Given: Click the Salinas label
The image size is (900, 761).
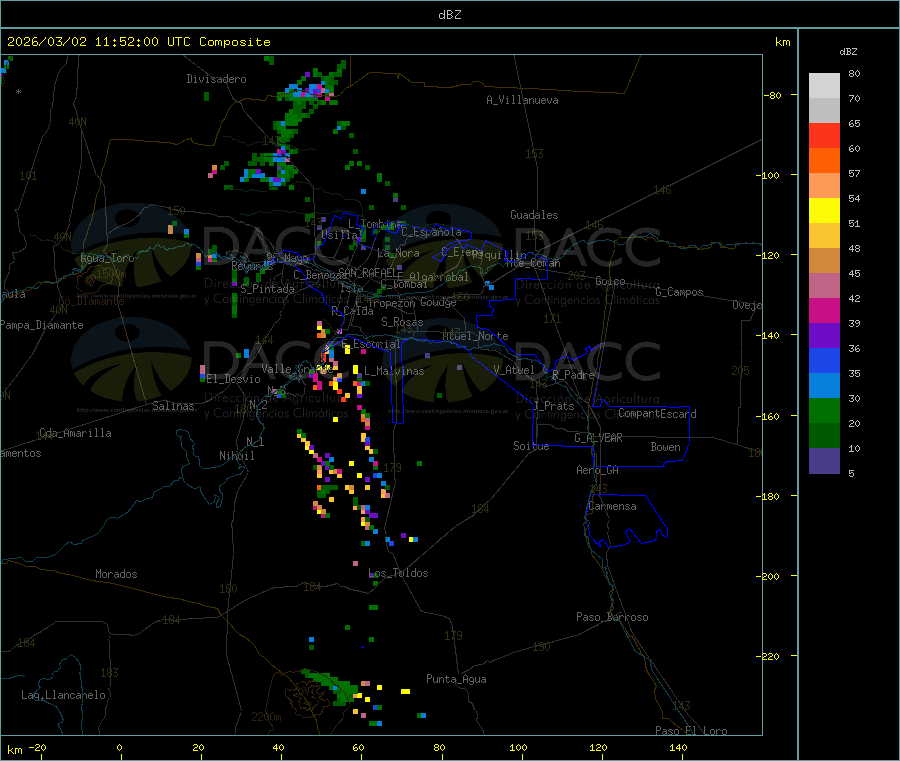Looking at the screenshot, I should (173, 406).
